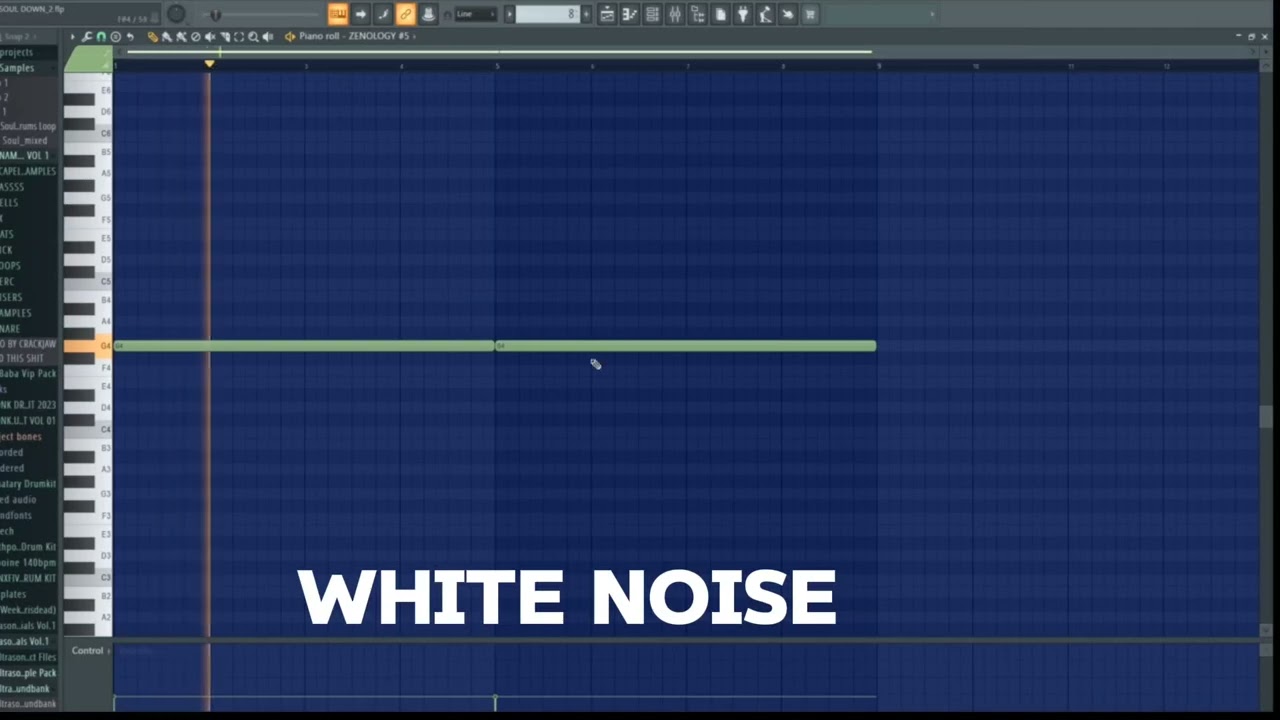Click the yellow playhead marker on timeline
This screenshot has width=1280, height=720.
(209, 64)
